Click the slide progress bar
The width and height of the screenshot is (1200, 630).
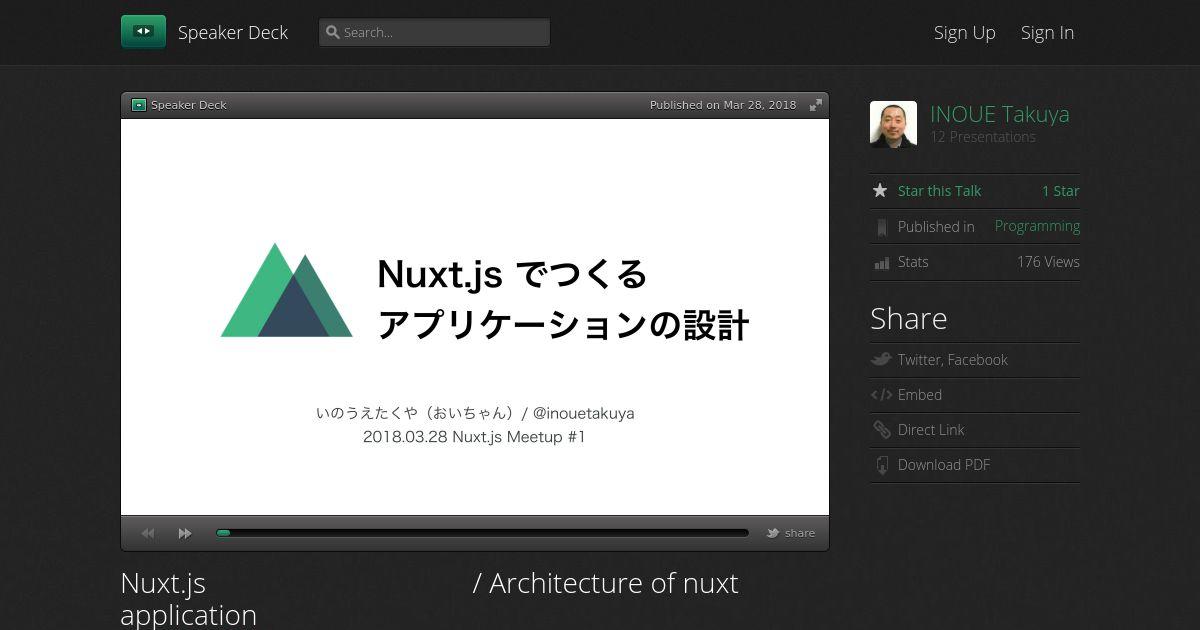point(482,533)
